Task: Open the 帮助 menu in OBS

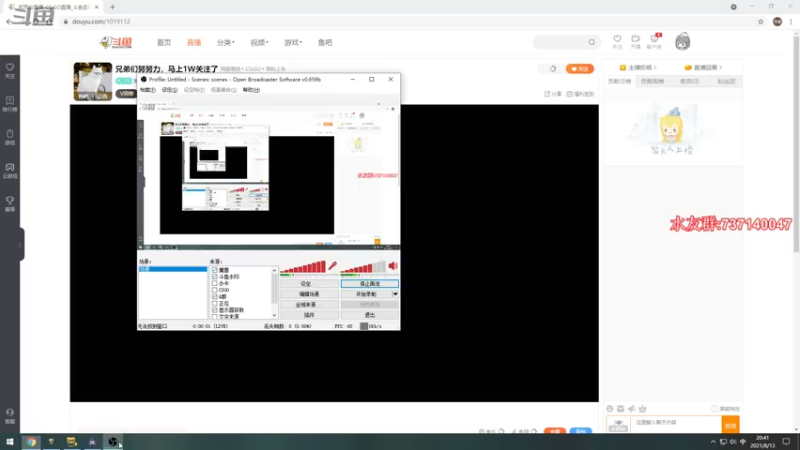Action: (251, 90)
